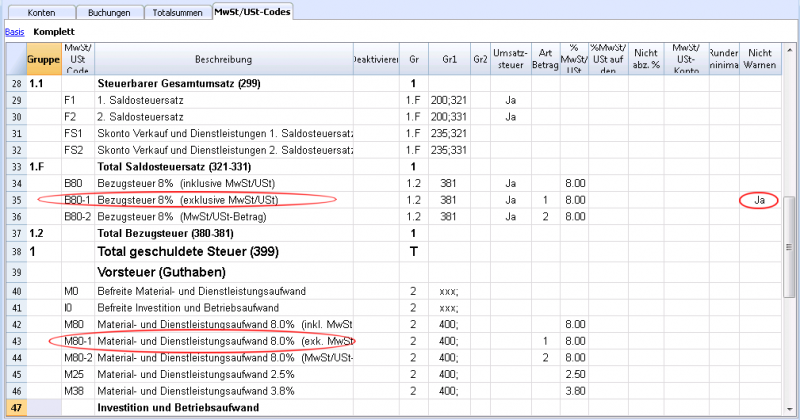Viewport: 800px width, 420px height.
Task: Click the Nicht Warnen column header
Action: 760,59
